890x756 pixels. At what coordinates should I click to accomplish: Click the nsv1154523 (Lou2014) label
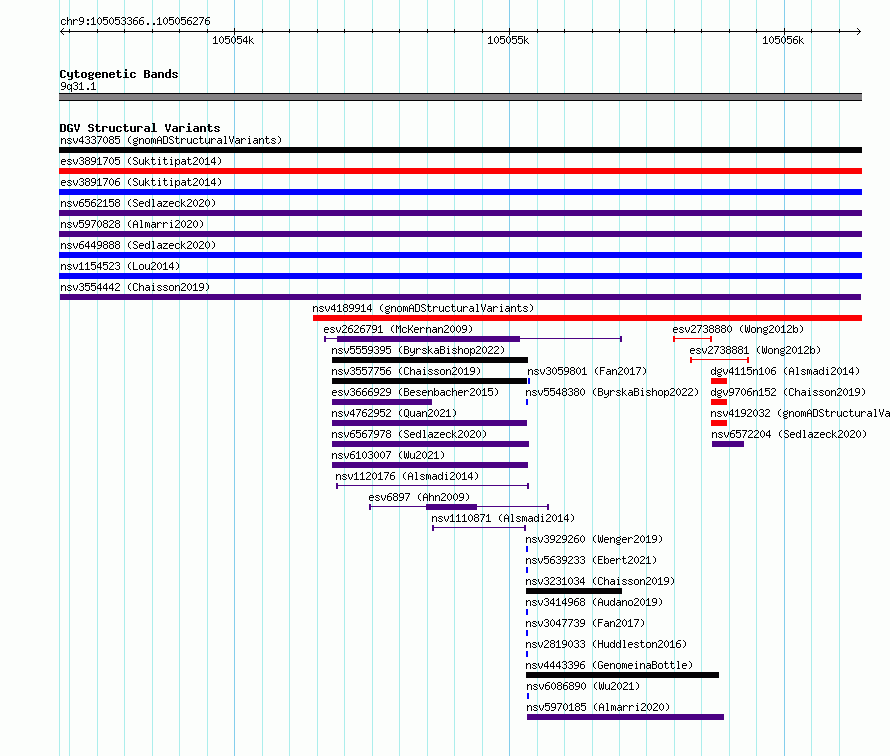120,266
